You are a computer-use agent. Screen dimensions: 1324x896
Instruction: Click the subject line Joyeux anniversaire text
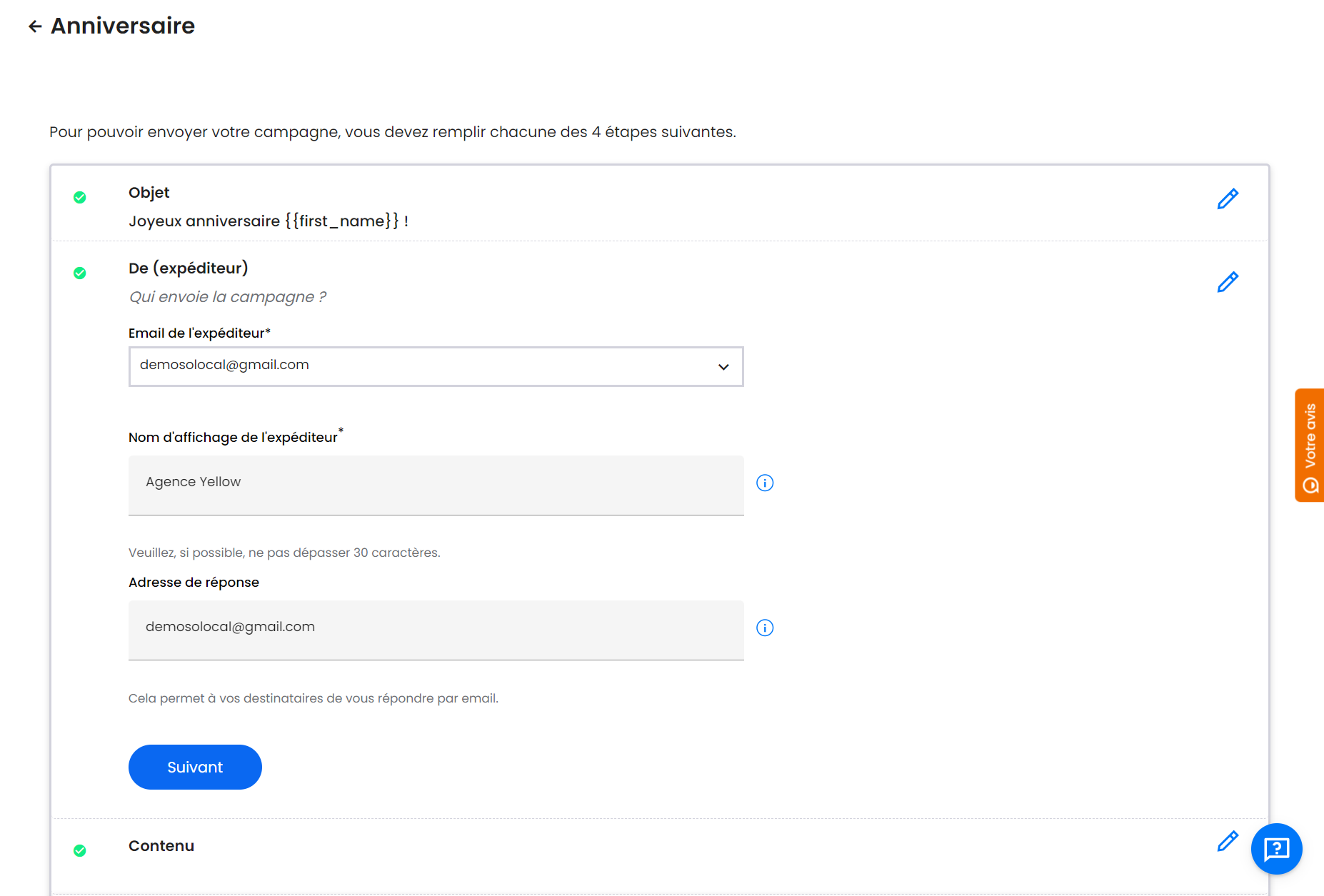pyautogui.click(x=269, y=221)
